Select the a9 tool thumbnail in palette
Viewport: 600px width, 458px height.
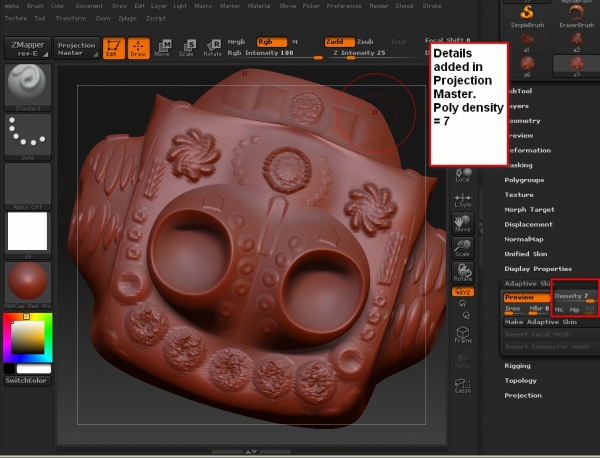pos(576,67)
